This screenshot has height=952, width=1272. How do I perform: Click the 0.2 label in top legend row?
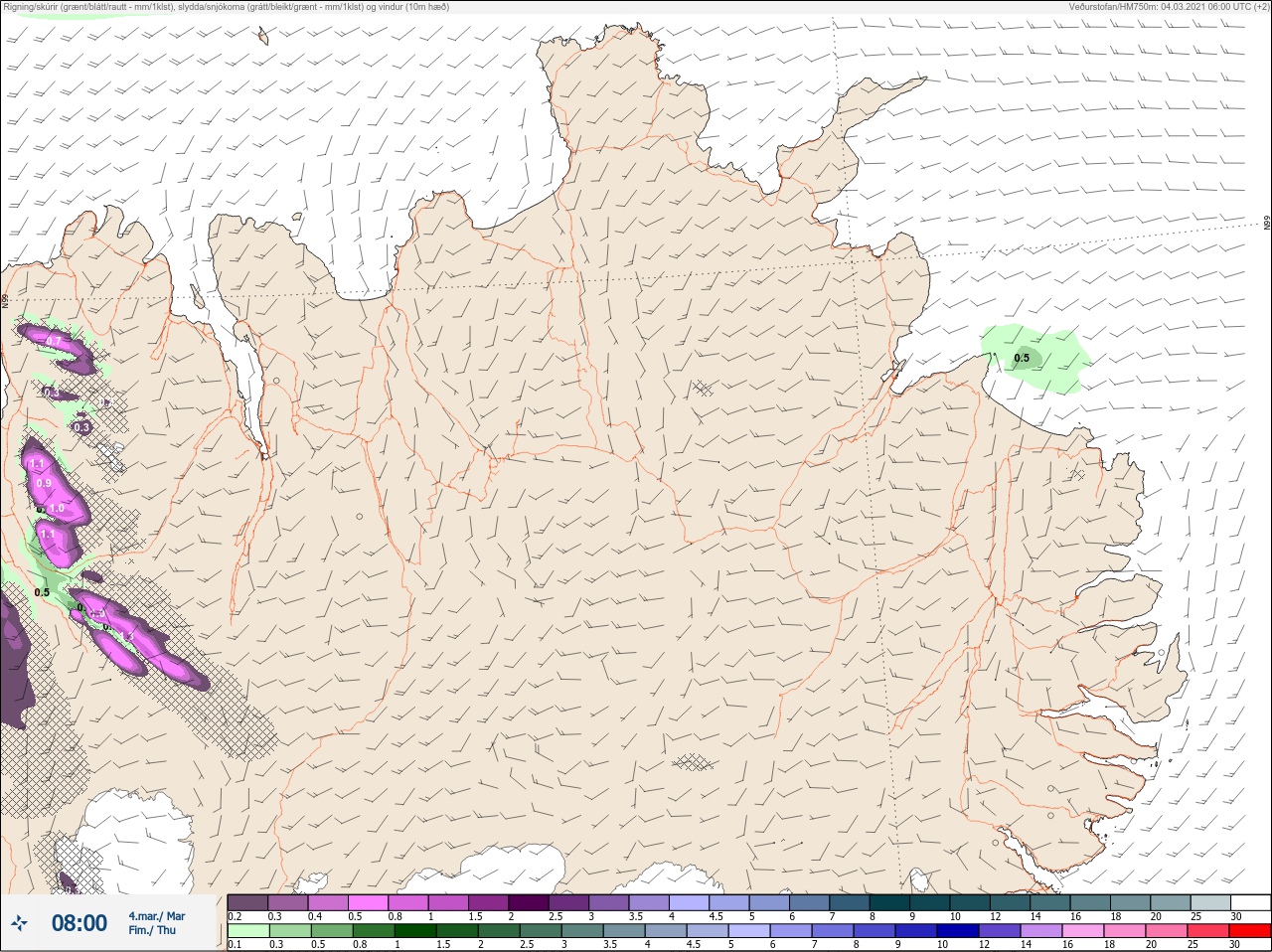pos(235,916)
